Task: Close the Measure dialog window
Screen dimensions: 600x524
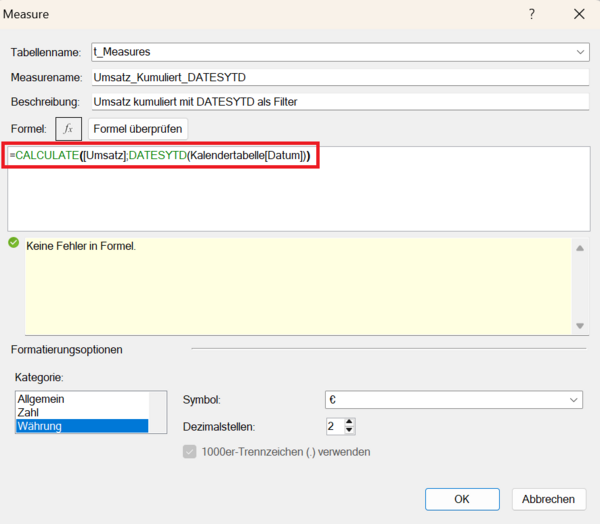Action: pos(579,14)
